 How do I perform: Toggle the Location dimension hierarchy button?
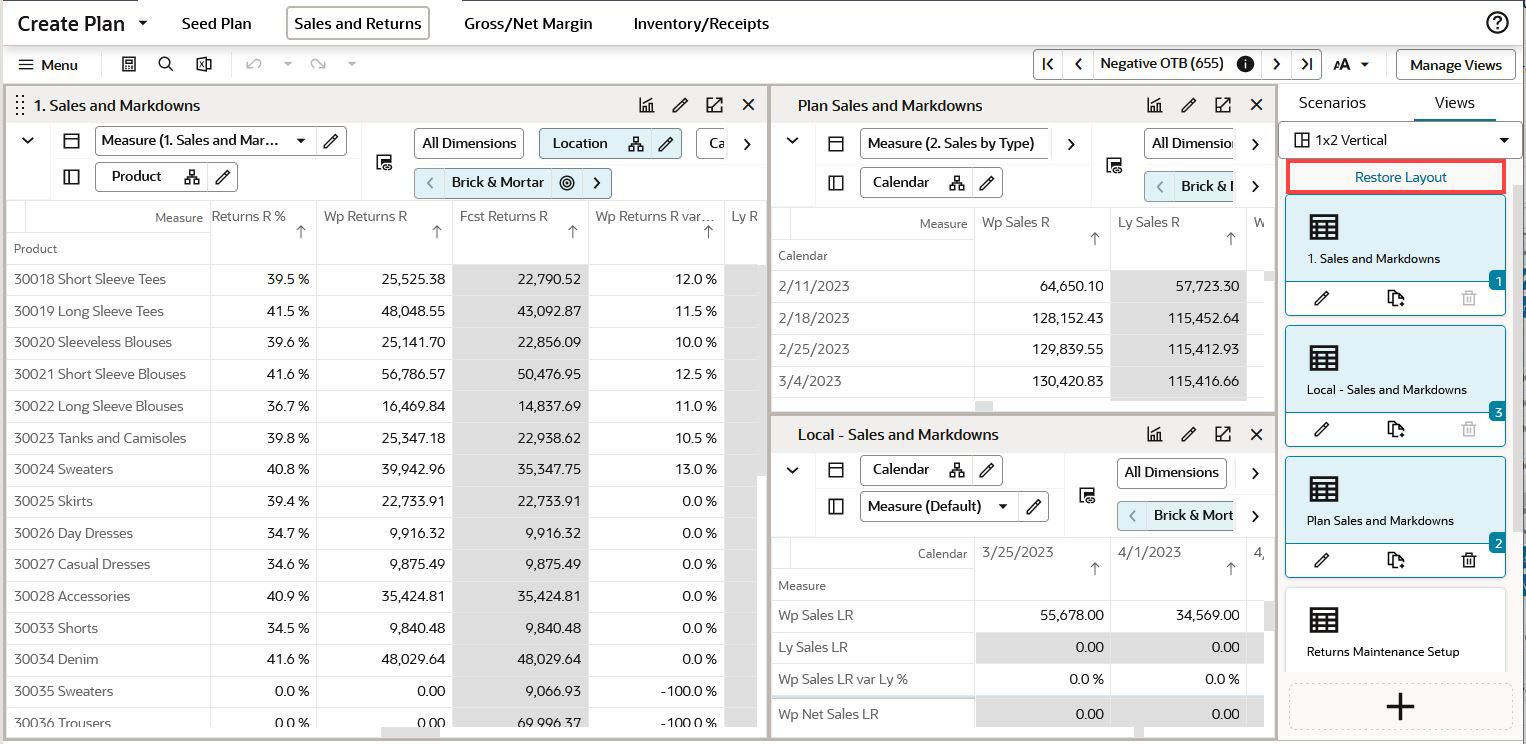tap(636, 144)
